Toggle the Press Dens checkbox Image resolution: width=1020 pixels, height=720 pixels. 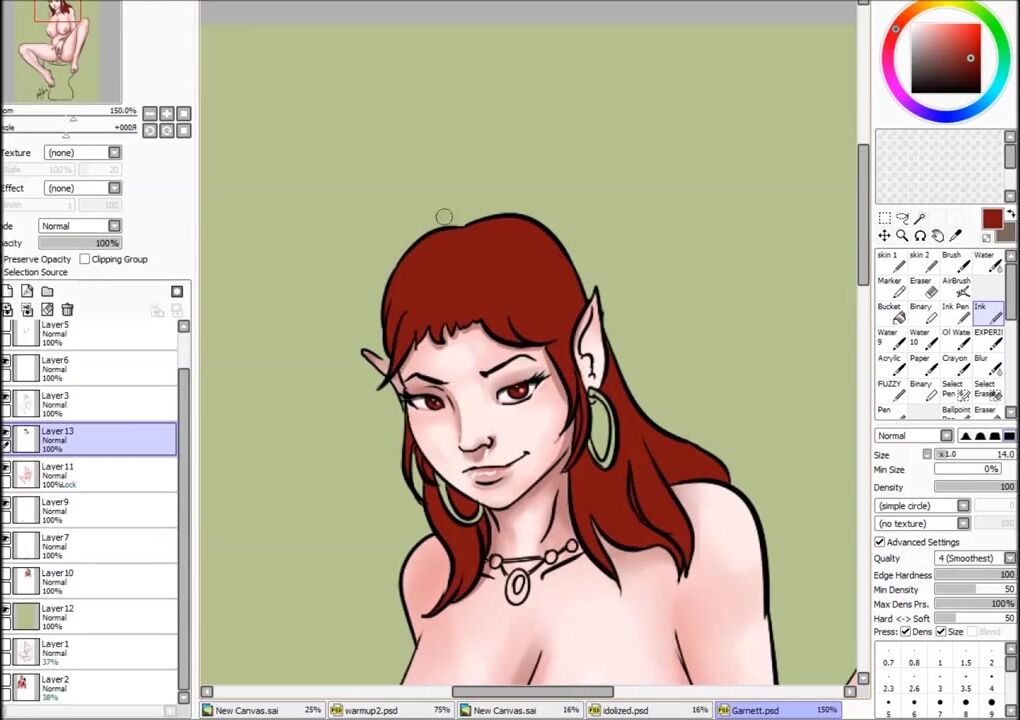(906, 632)
